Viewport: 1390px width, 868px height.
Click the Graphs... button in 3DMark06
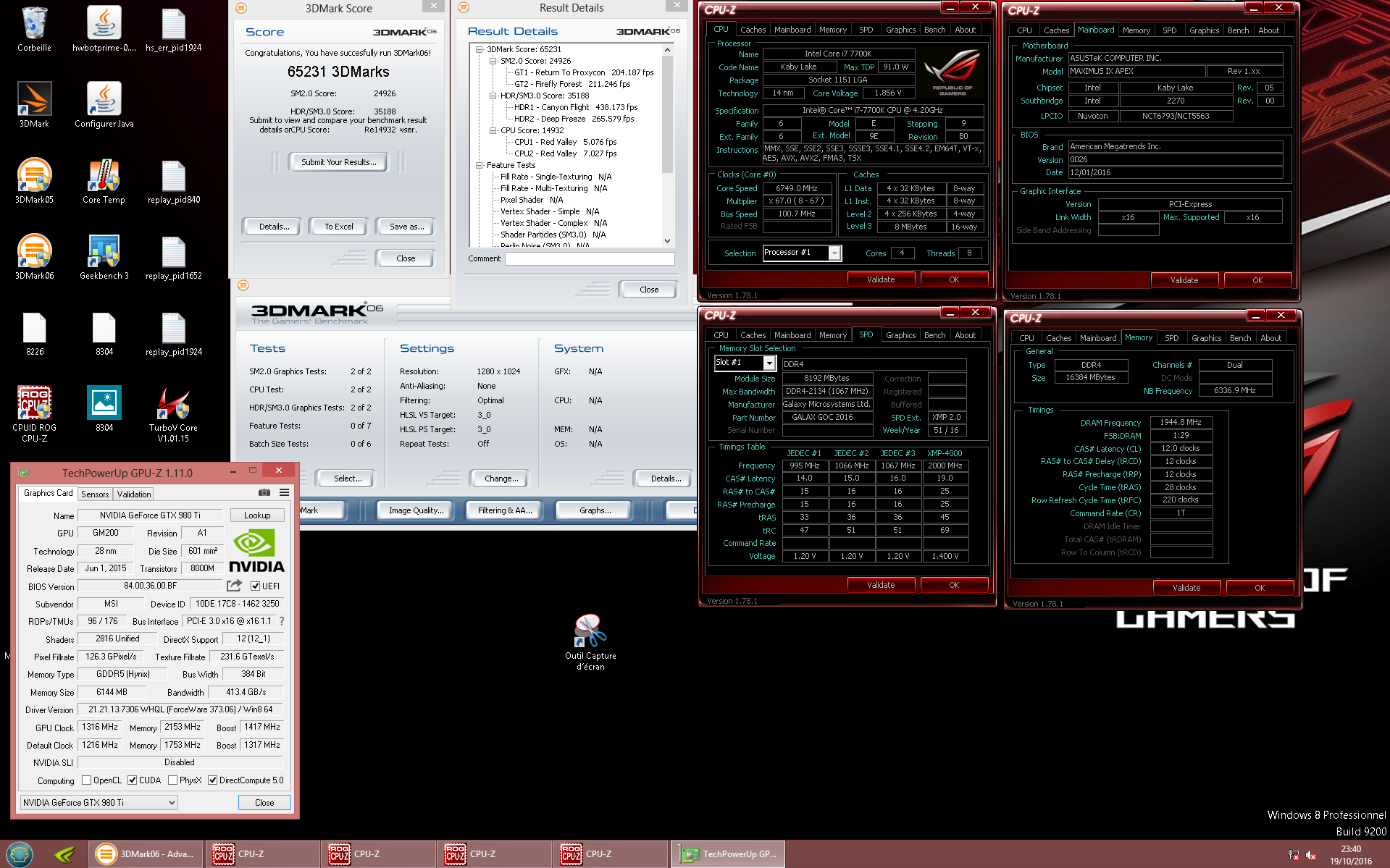click(x=595, y=510)
